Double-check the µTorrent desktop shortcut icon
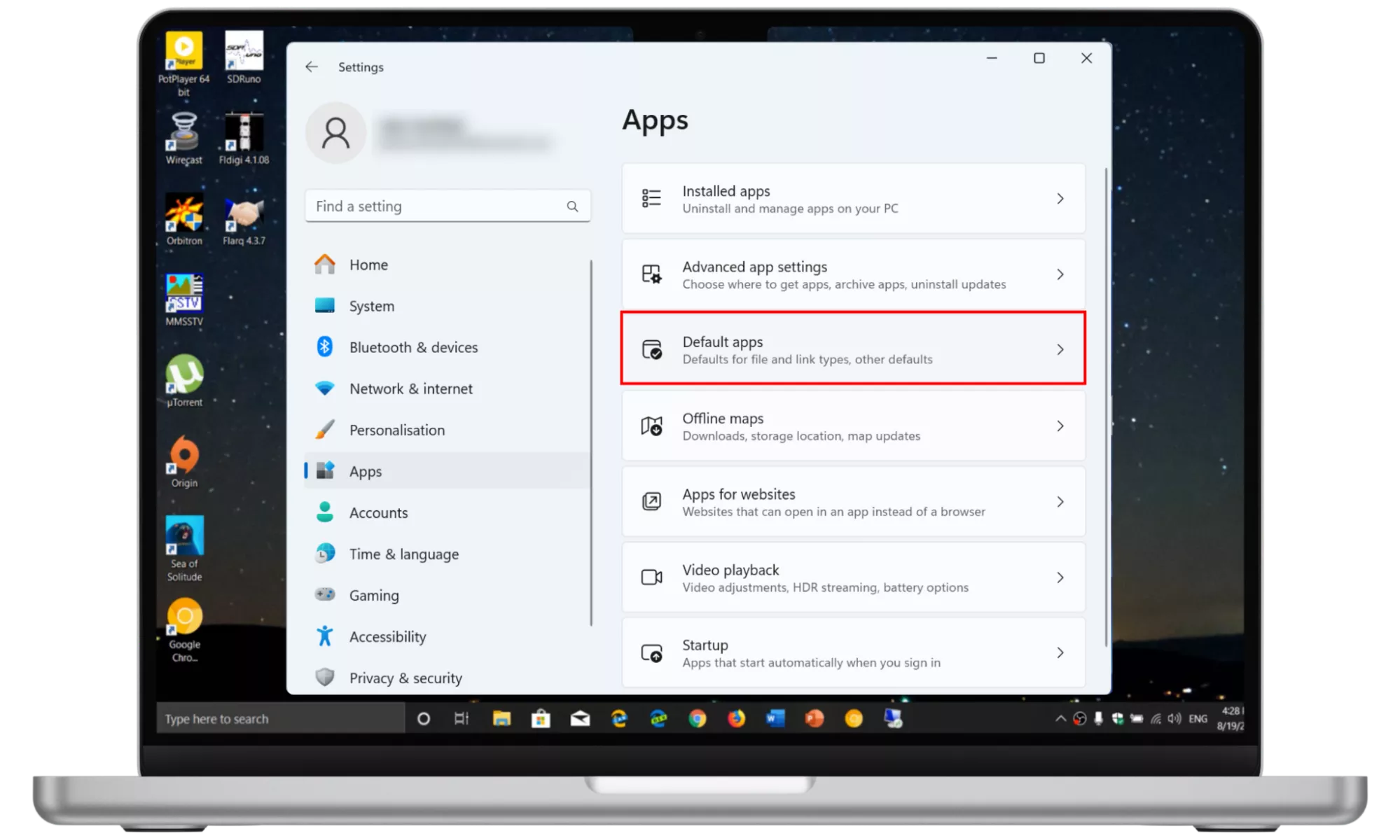The image size is (1400, 840). tap(184, 374)
